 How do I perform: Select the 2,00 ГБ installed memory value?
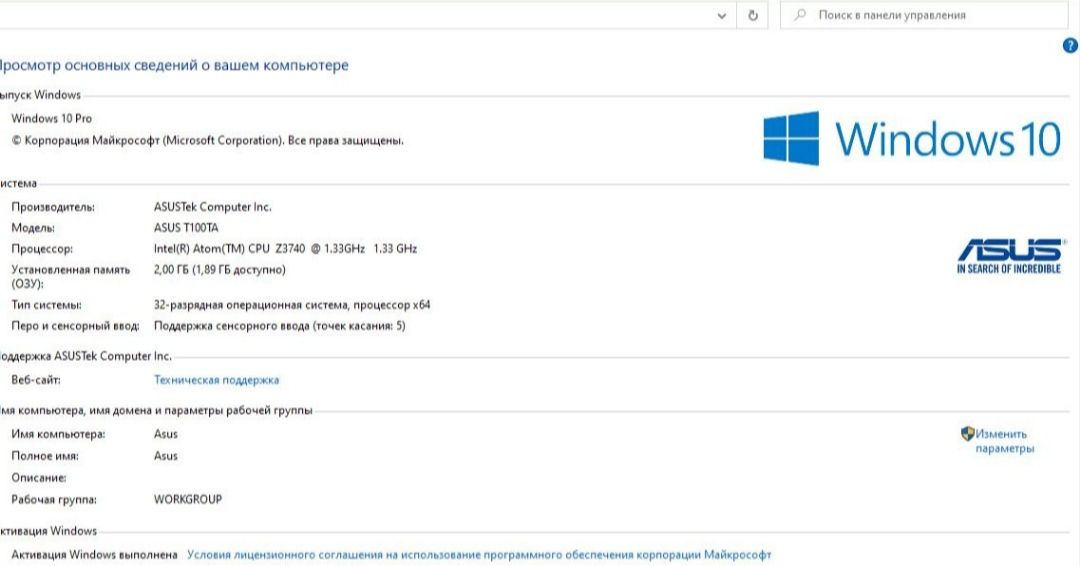219,269
